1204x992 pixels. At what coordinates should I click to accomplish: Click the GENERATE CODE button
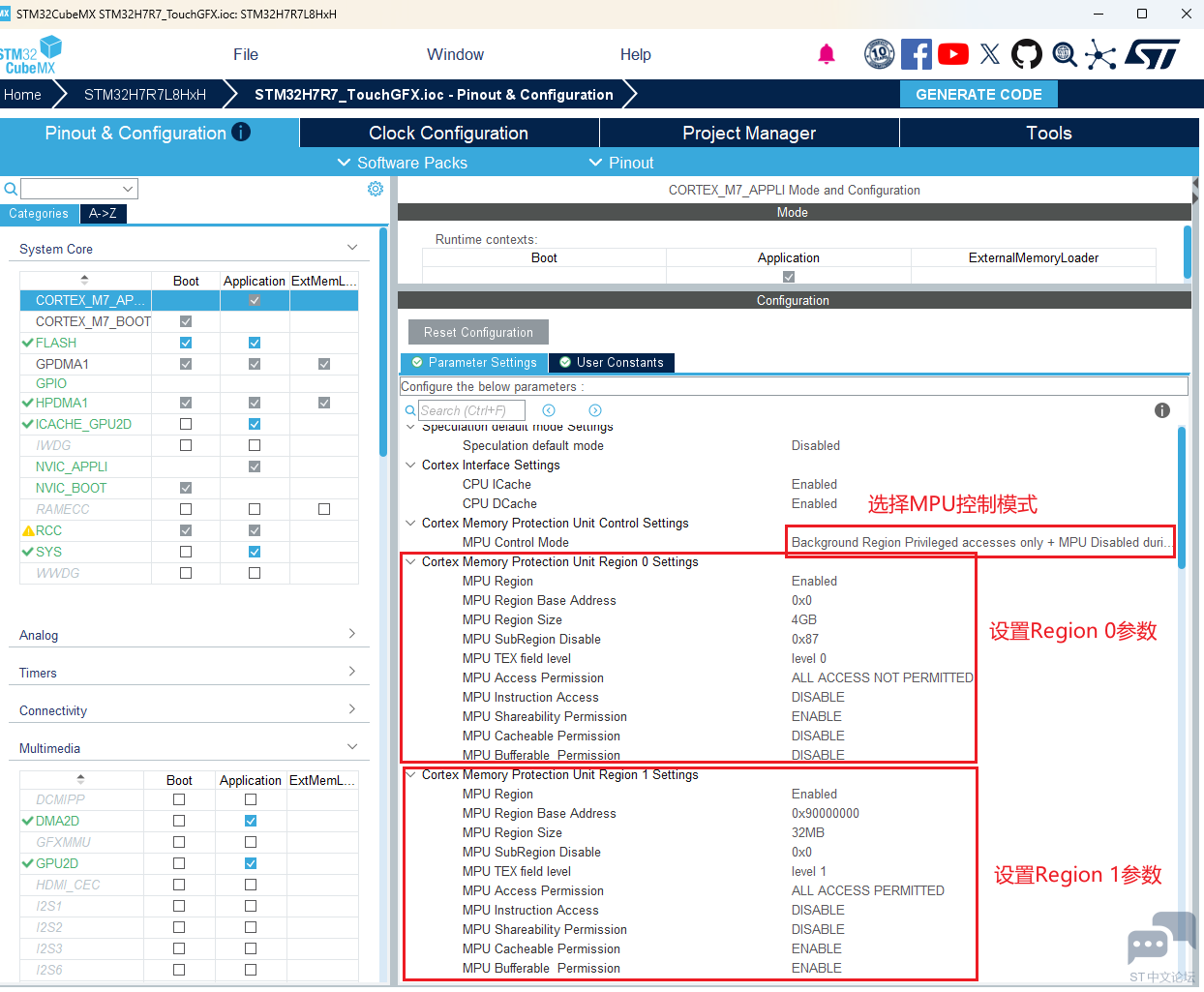coord(978,94)
